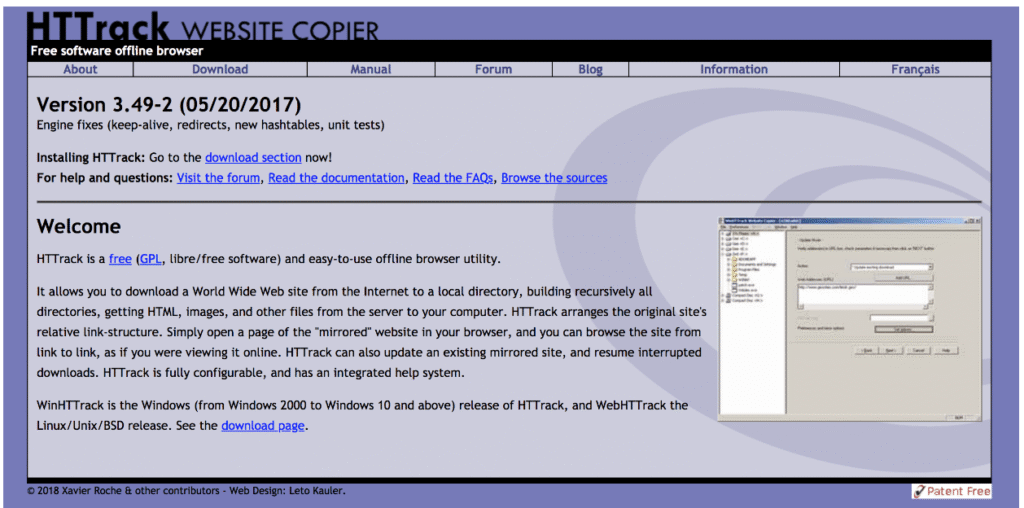Switch to the Français language tab

pos(915,69)
